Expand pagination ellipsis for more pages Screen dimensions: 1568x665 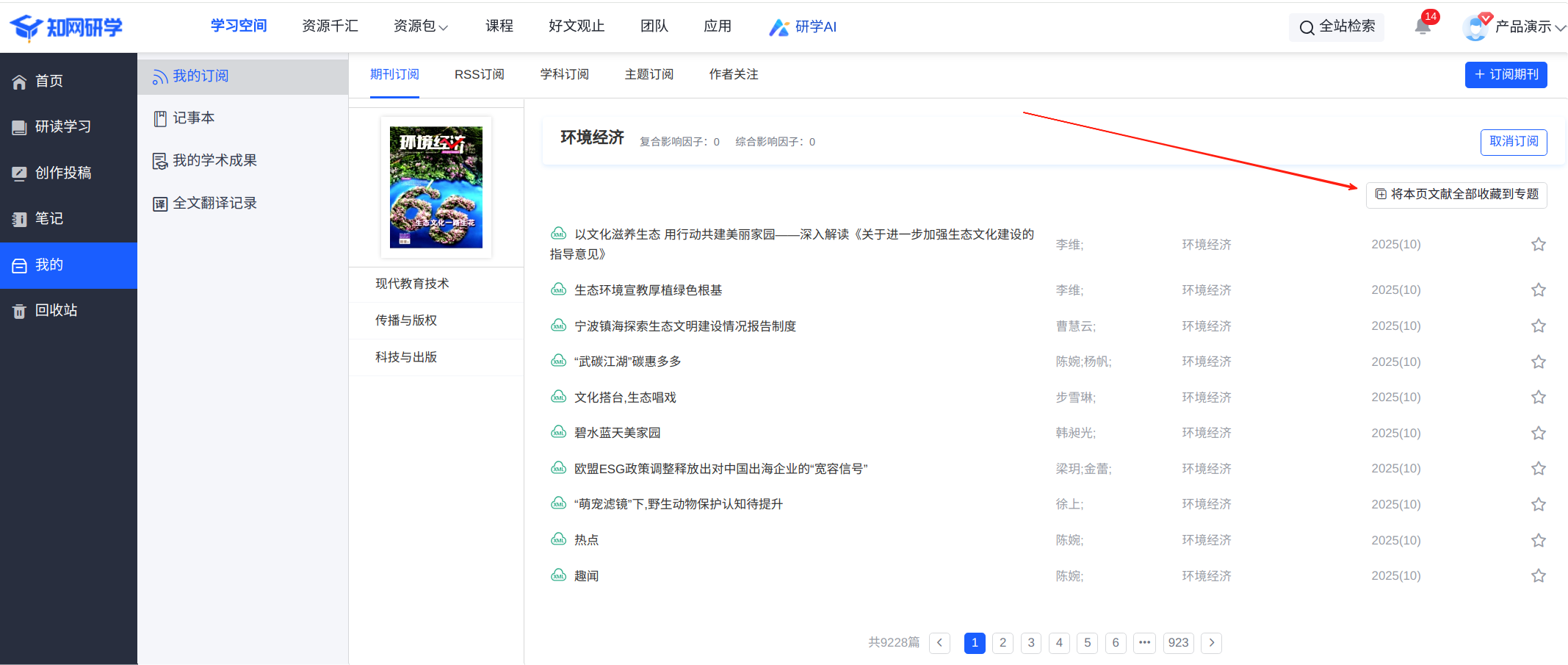point(1144,643)
